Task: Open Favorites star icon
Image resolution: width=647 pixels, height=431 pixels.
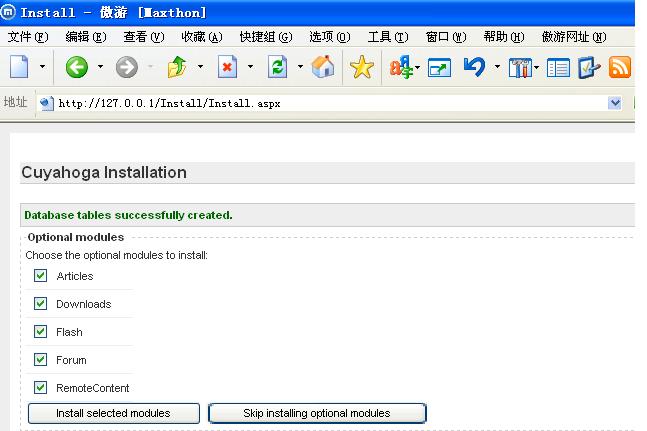Action: [x=361, y=67]
